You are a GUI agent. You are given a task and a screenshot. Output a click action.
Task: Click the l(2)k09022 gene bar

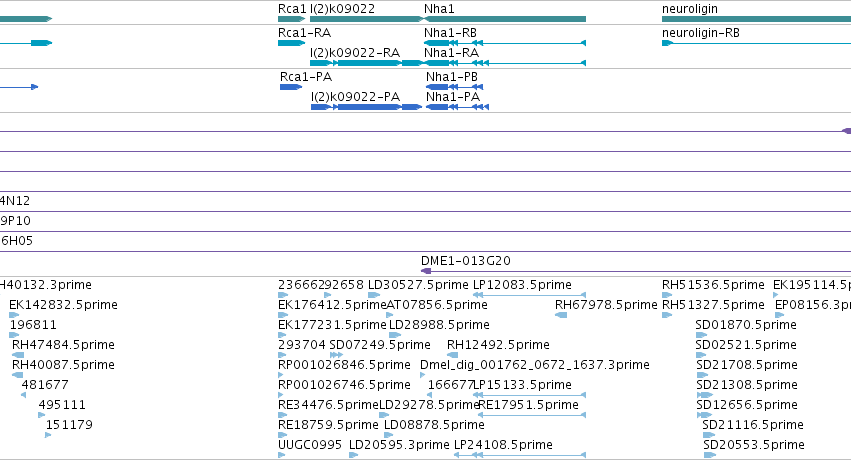coord(366,19)
